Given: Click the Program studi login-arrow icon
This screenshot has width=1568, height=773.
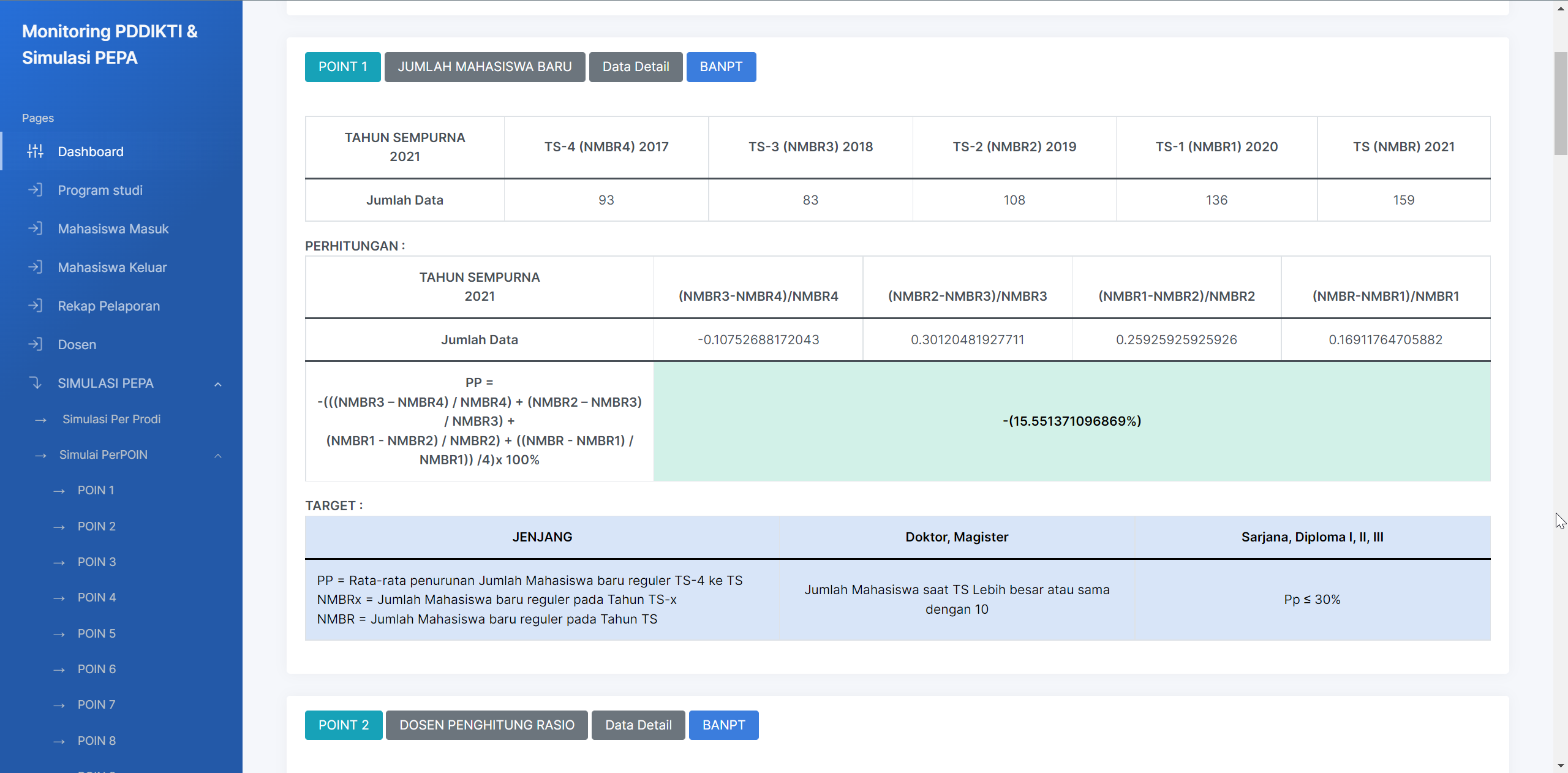Looking at the screenshot, I should pos(35,190).
